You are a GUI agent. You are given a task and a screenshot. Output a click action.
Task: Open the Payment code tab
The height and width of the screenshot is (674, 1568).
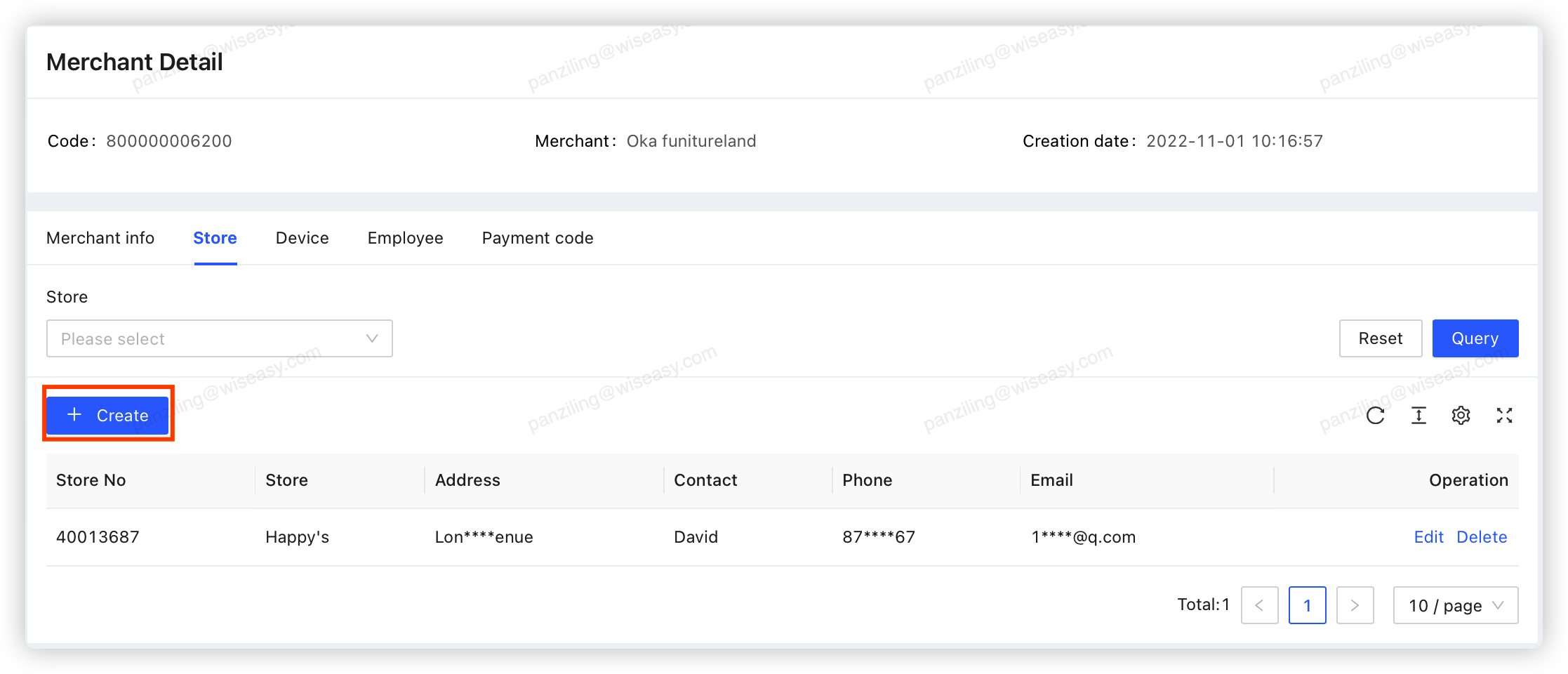tap(537, 238)
